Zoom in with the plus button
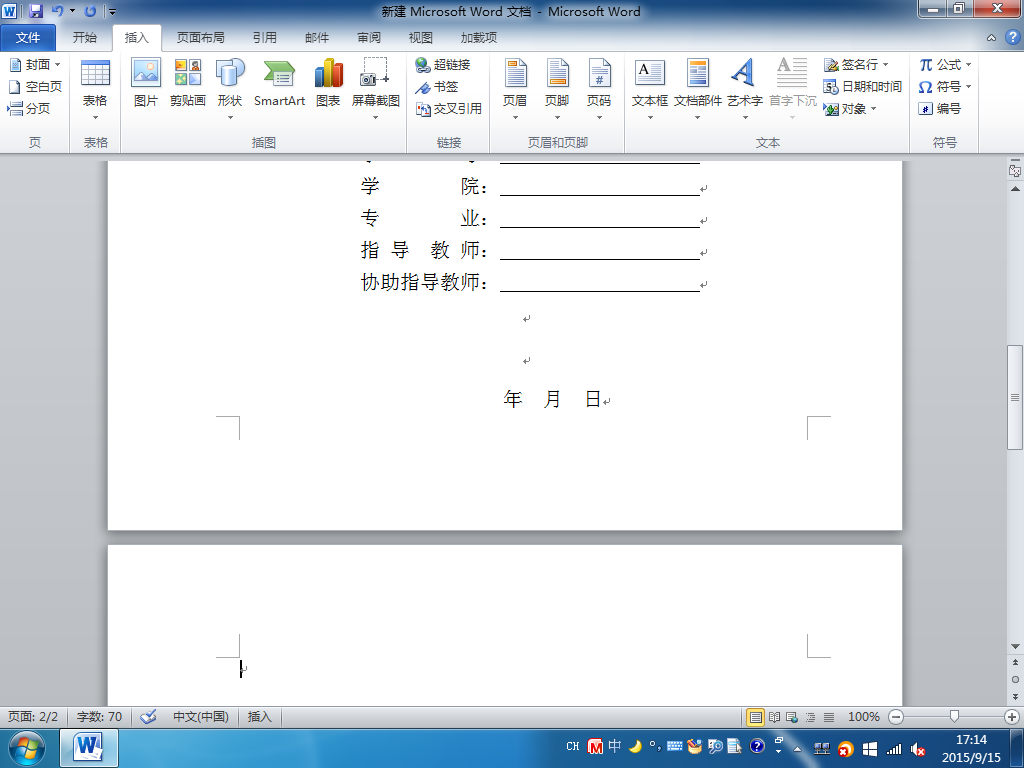 point(1012,717)
